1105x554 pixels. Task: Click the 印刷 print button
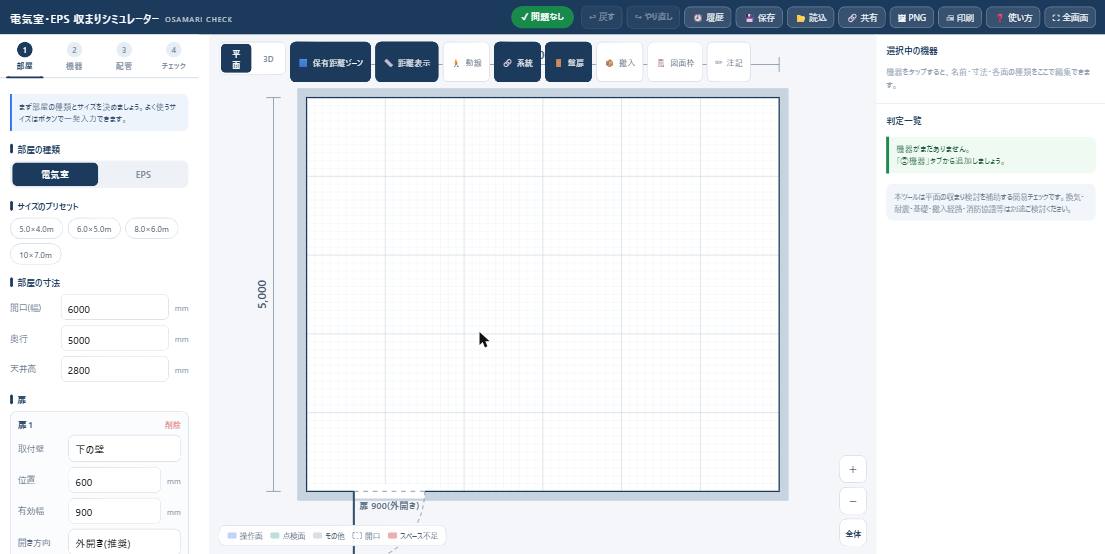pos(960,18)
